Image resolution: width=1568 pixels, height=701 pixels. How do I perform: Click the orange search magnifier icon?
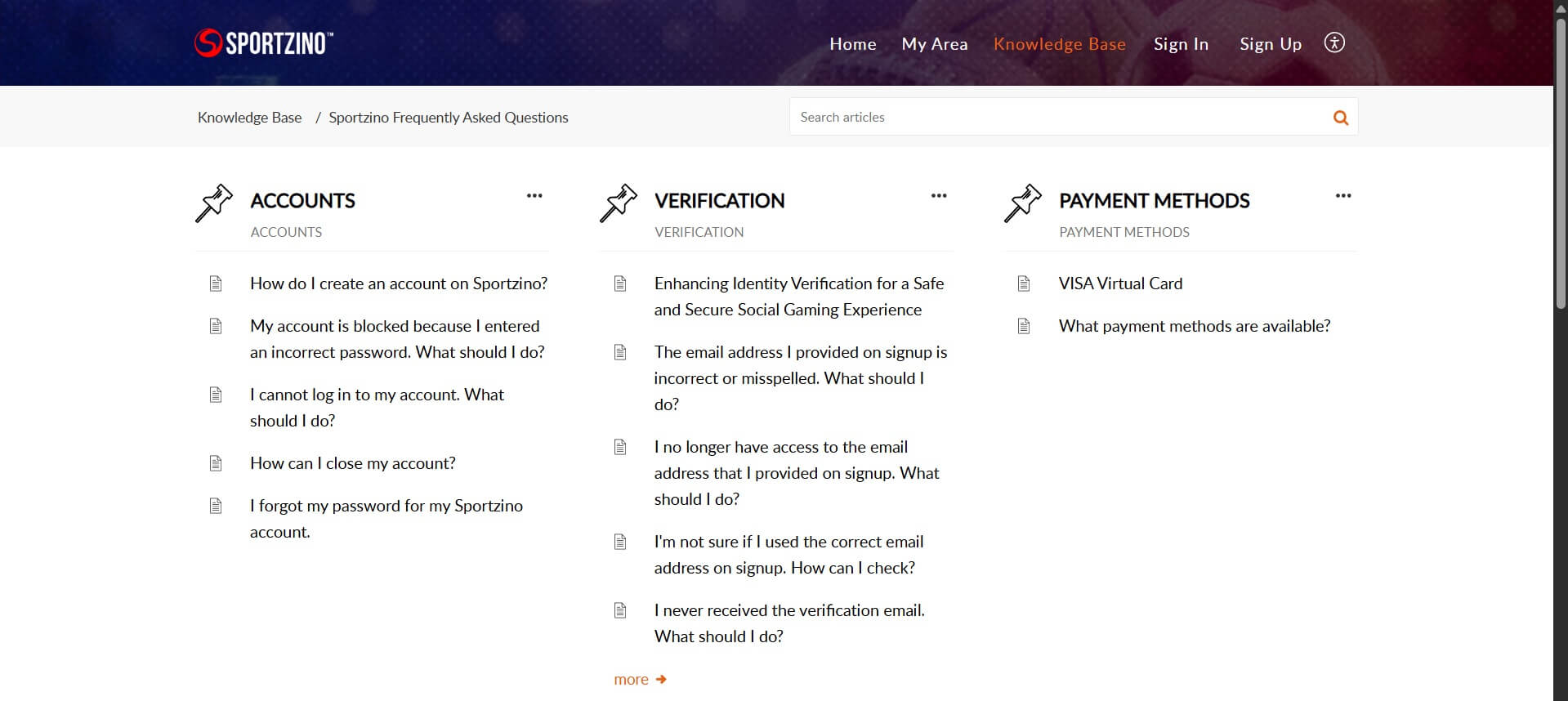(1340, 118)
